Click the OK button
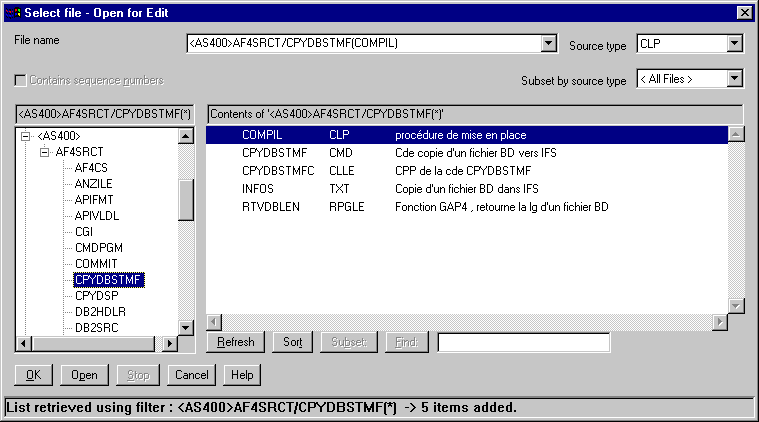This screenshot has height=422, width=759. [x=33, y=375]
